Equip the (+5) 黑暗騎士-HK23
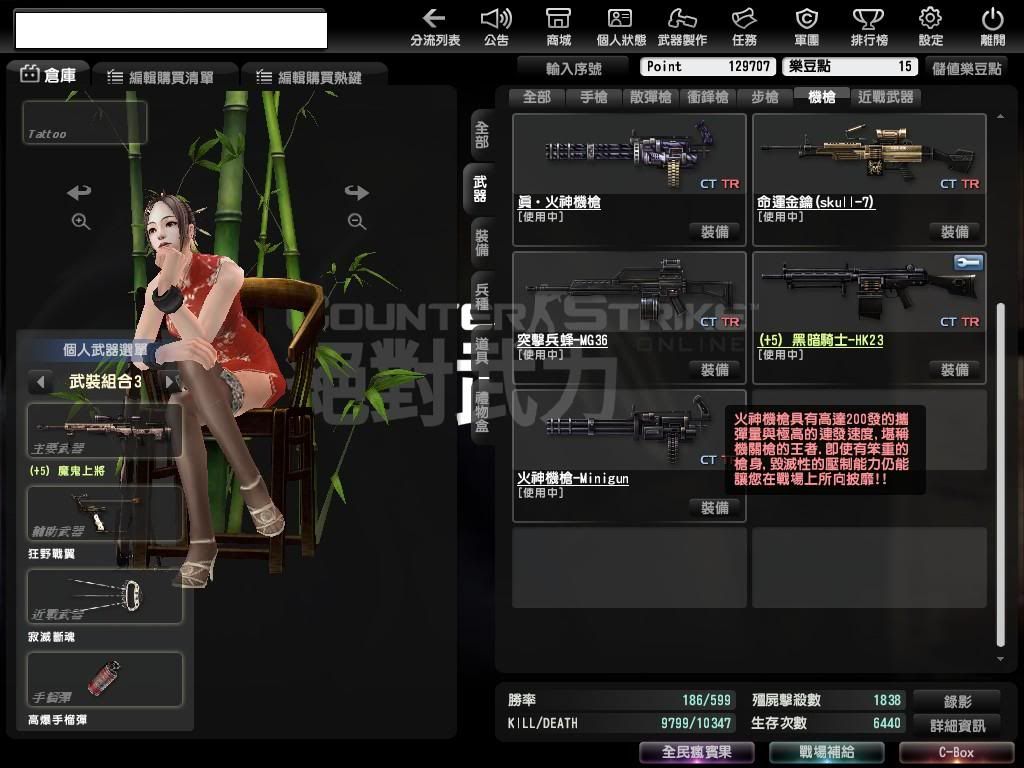1024x768 pixels. pyautogui.click(x=955, y=370)
